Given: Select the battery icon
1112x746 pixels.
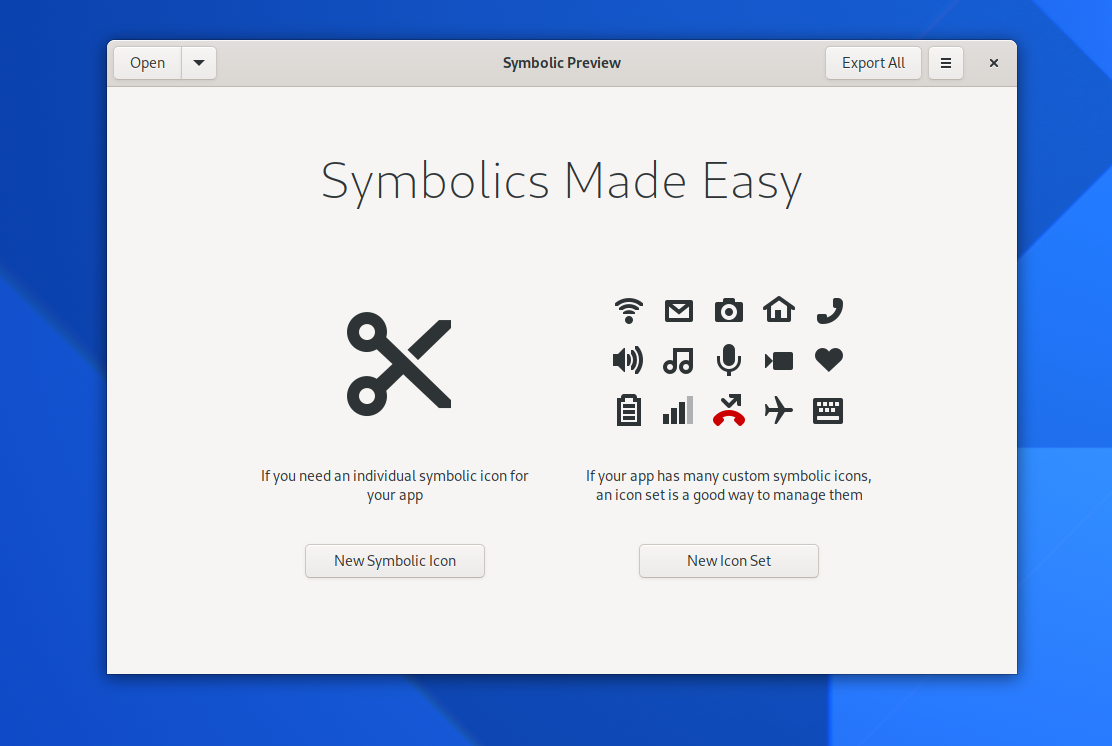Looking at the screenshot, I should coord(628,410).
